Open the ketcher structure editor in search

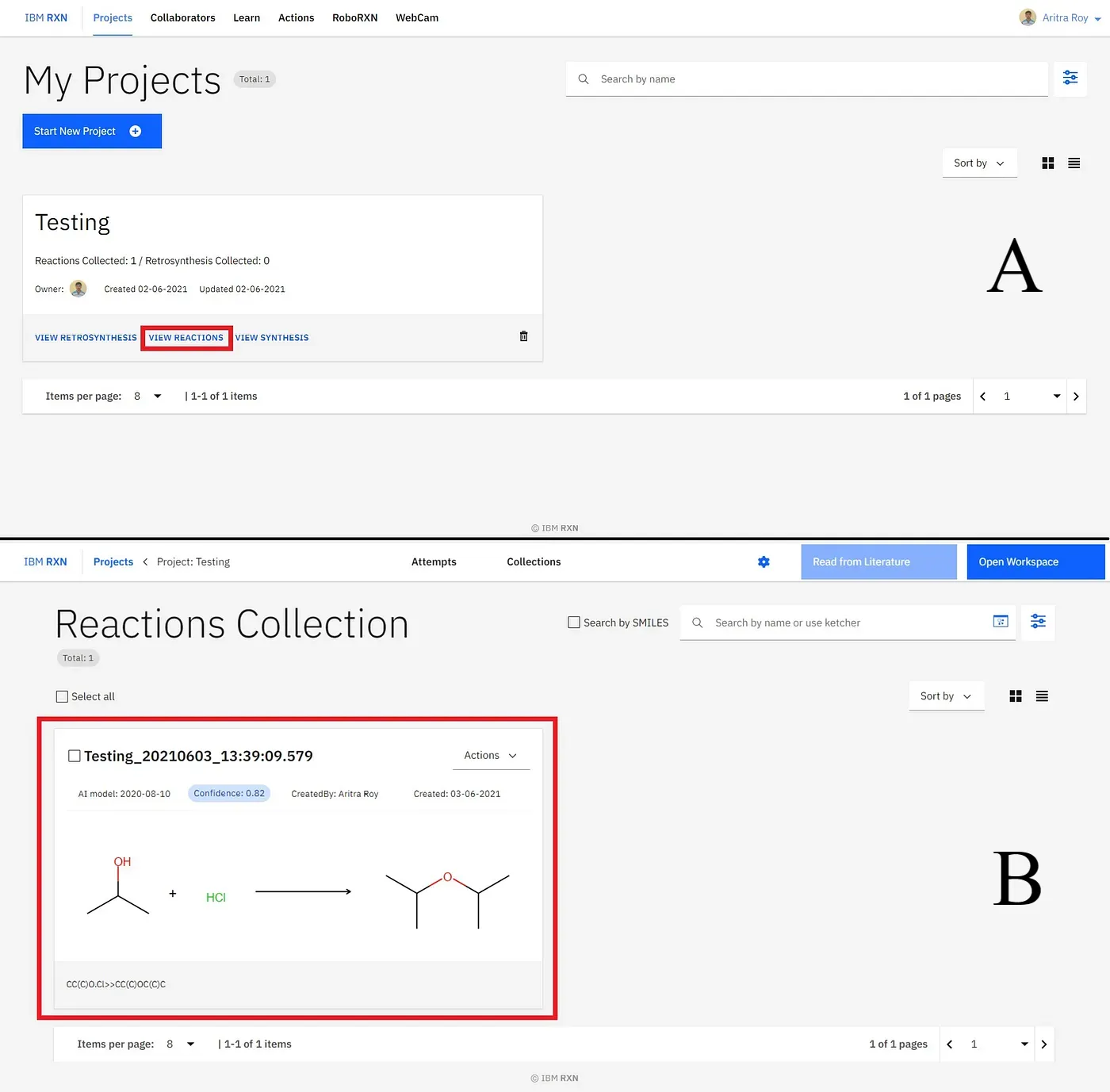(1000, 623)
